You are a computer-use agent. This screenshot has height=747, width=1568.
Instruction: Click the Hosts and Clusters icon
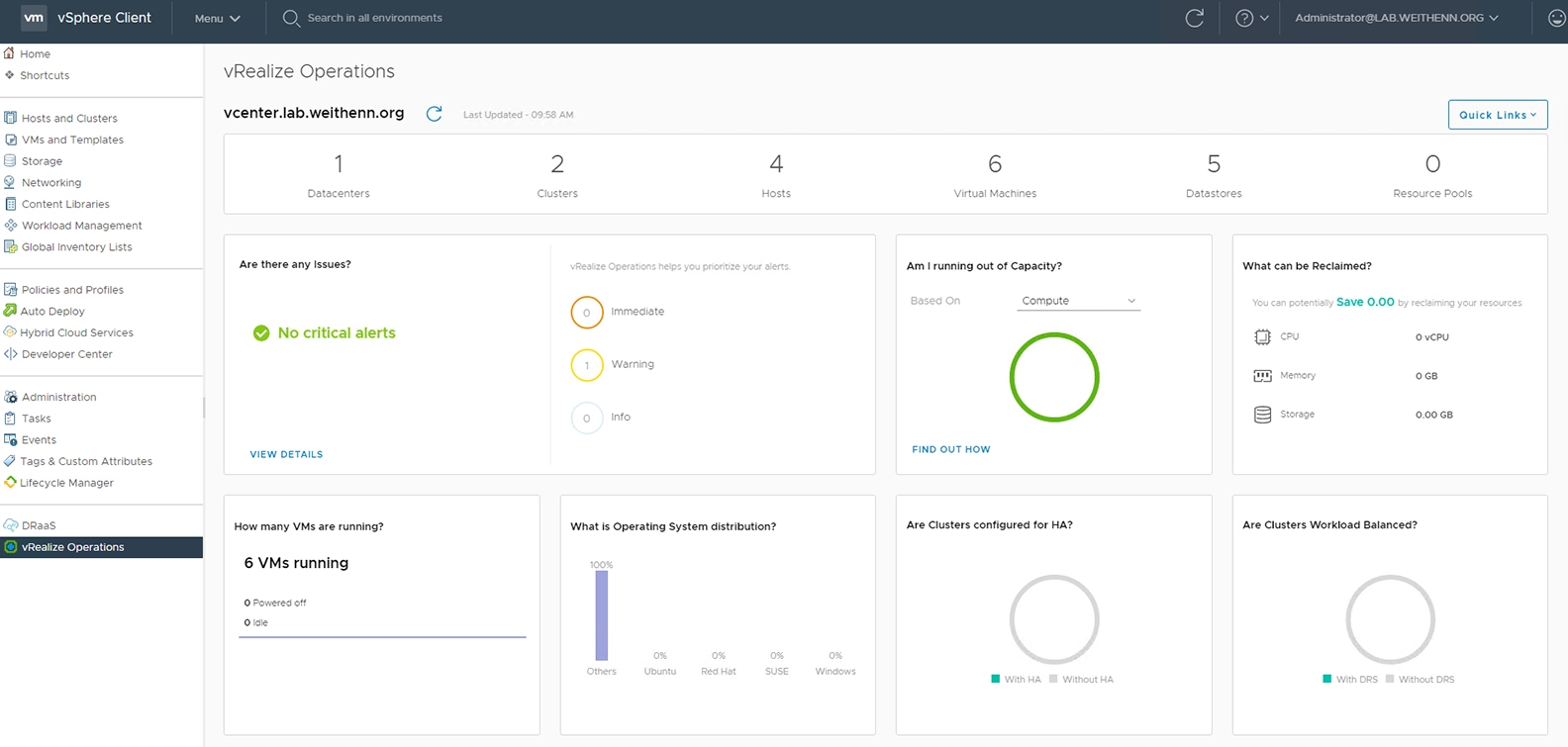[11, 118]
